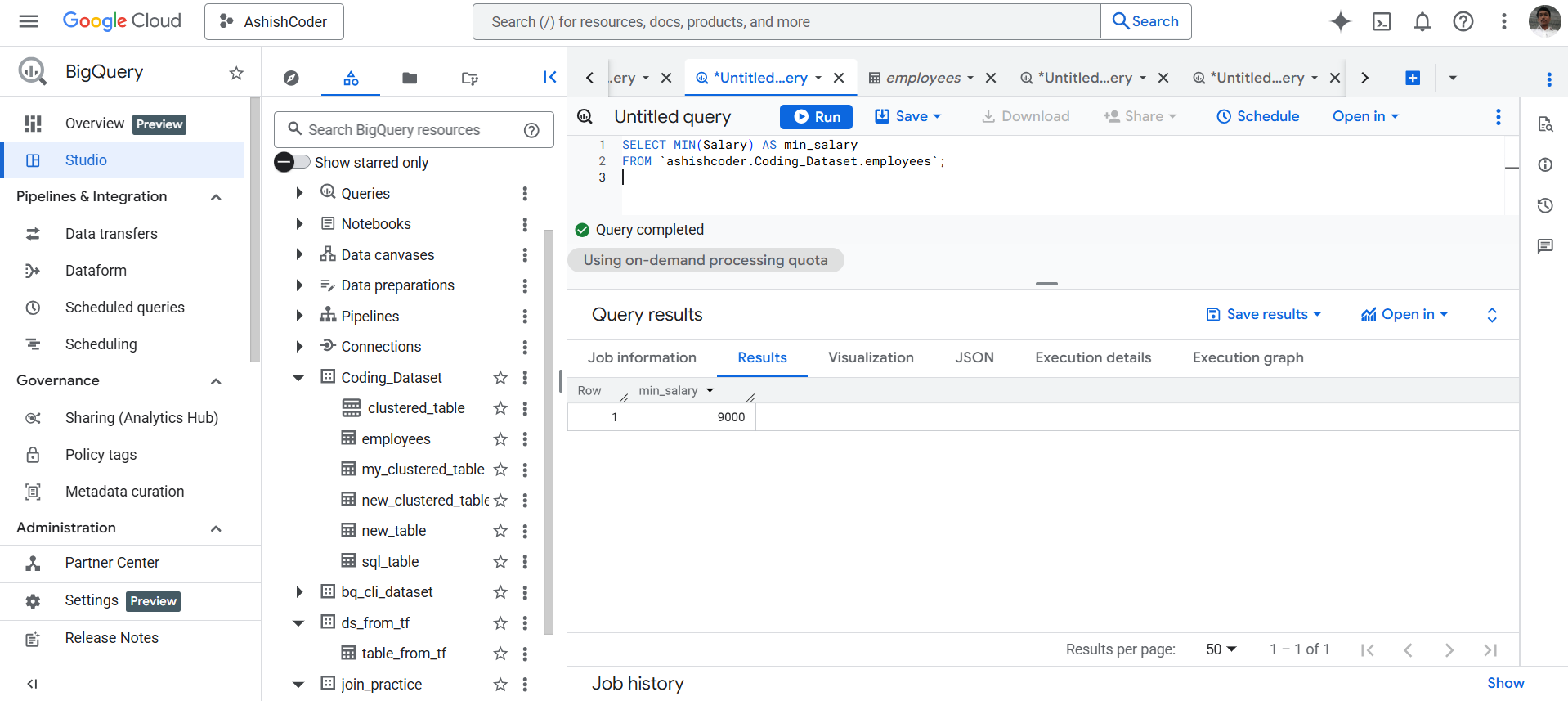Add a new query tab with plus icon
Screen dimensions: 1568x701
click(1413, 78)
